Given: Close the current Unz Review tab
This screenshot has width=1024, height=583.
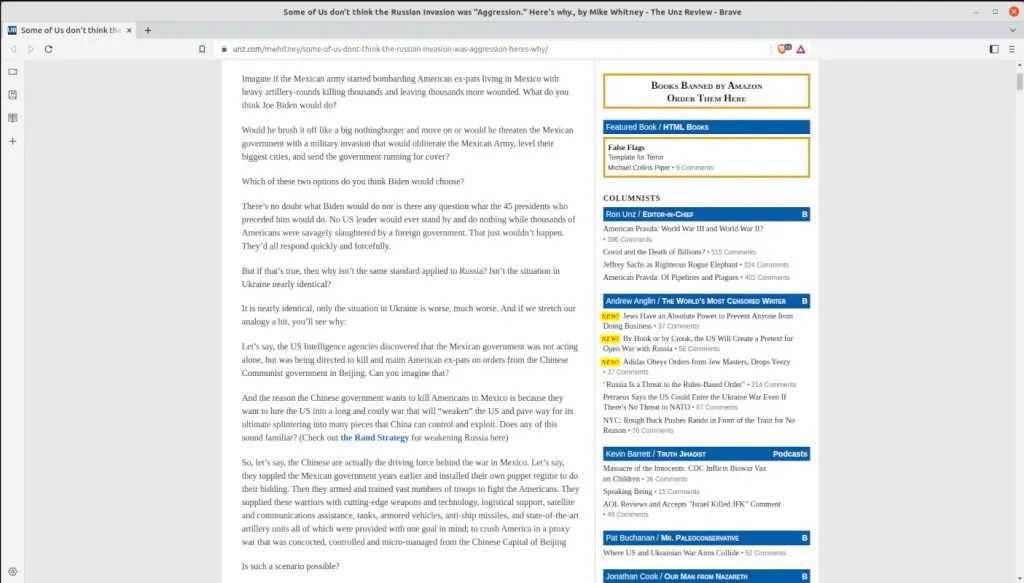Looking at the screenshot, I should (131, 30).
